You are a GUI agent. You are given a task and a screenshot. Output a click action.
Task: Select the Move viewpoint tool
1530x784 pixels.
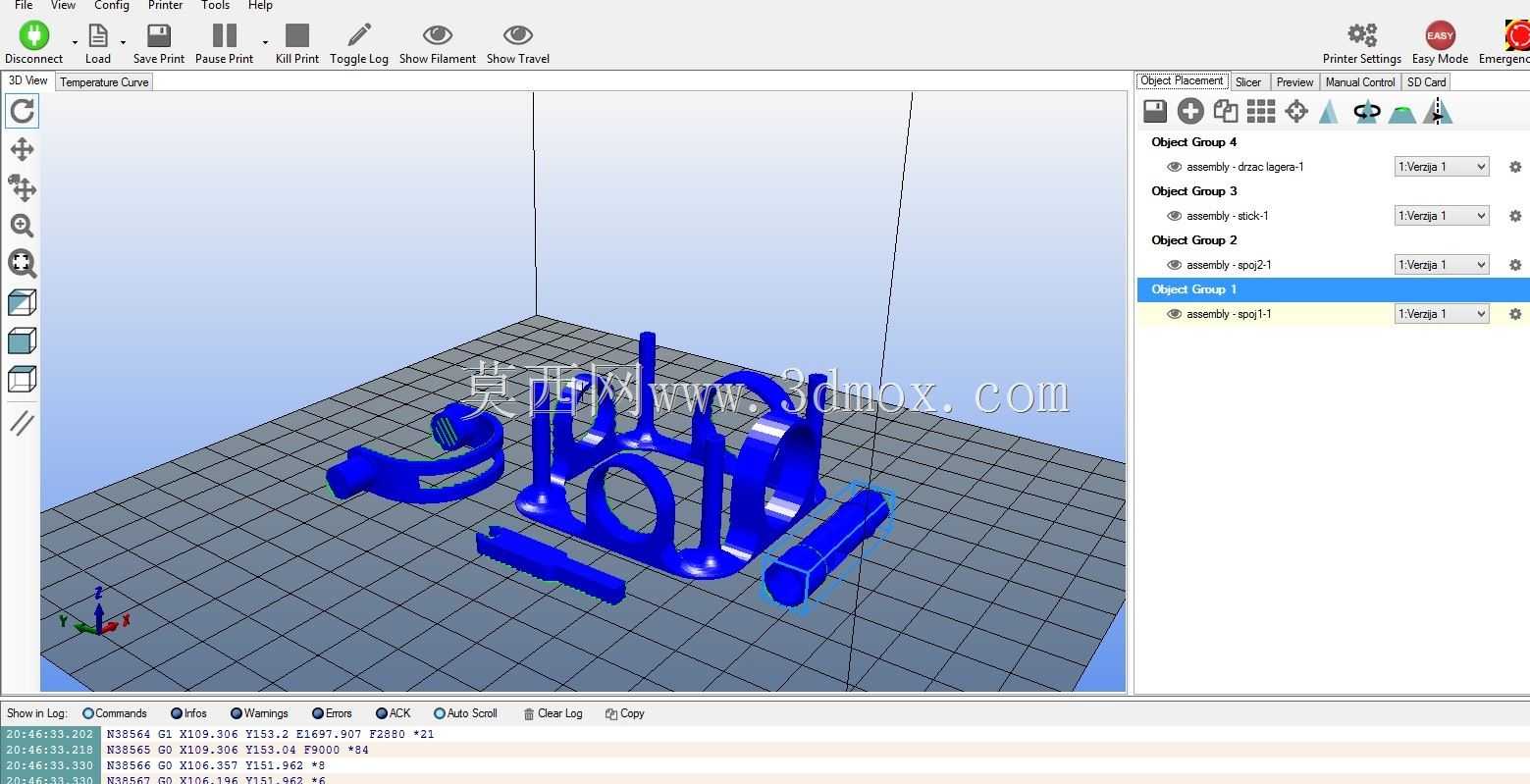[x=22, y=149]
